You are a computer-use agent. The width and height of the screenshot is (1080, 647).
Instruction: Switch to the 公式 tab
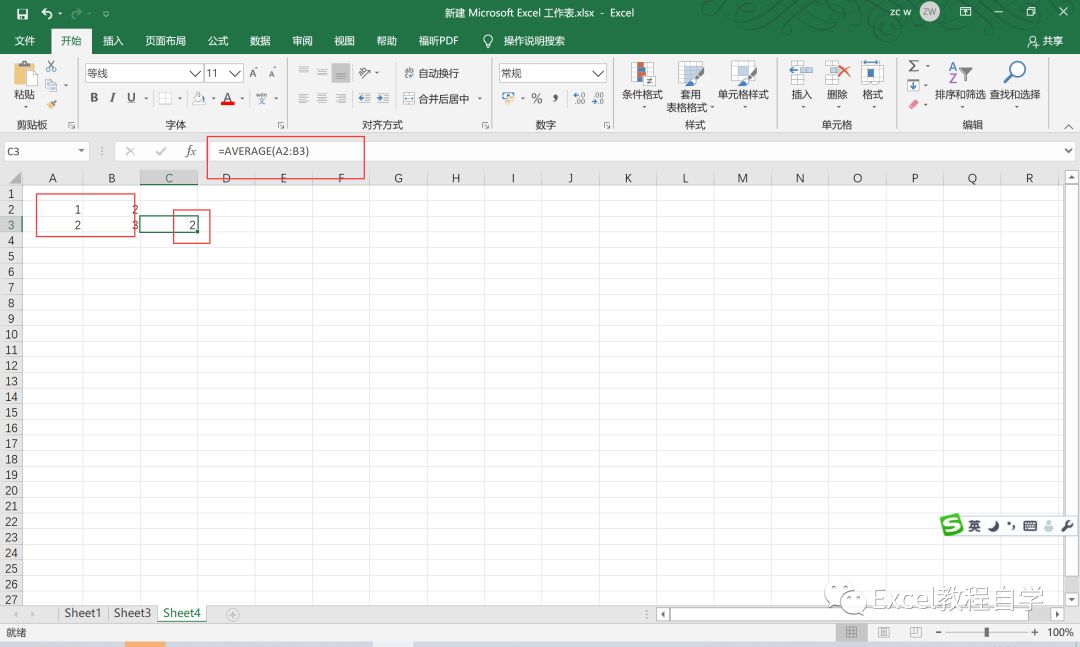pos(218,41)
